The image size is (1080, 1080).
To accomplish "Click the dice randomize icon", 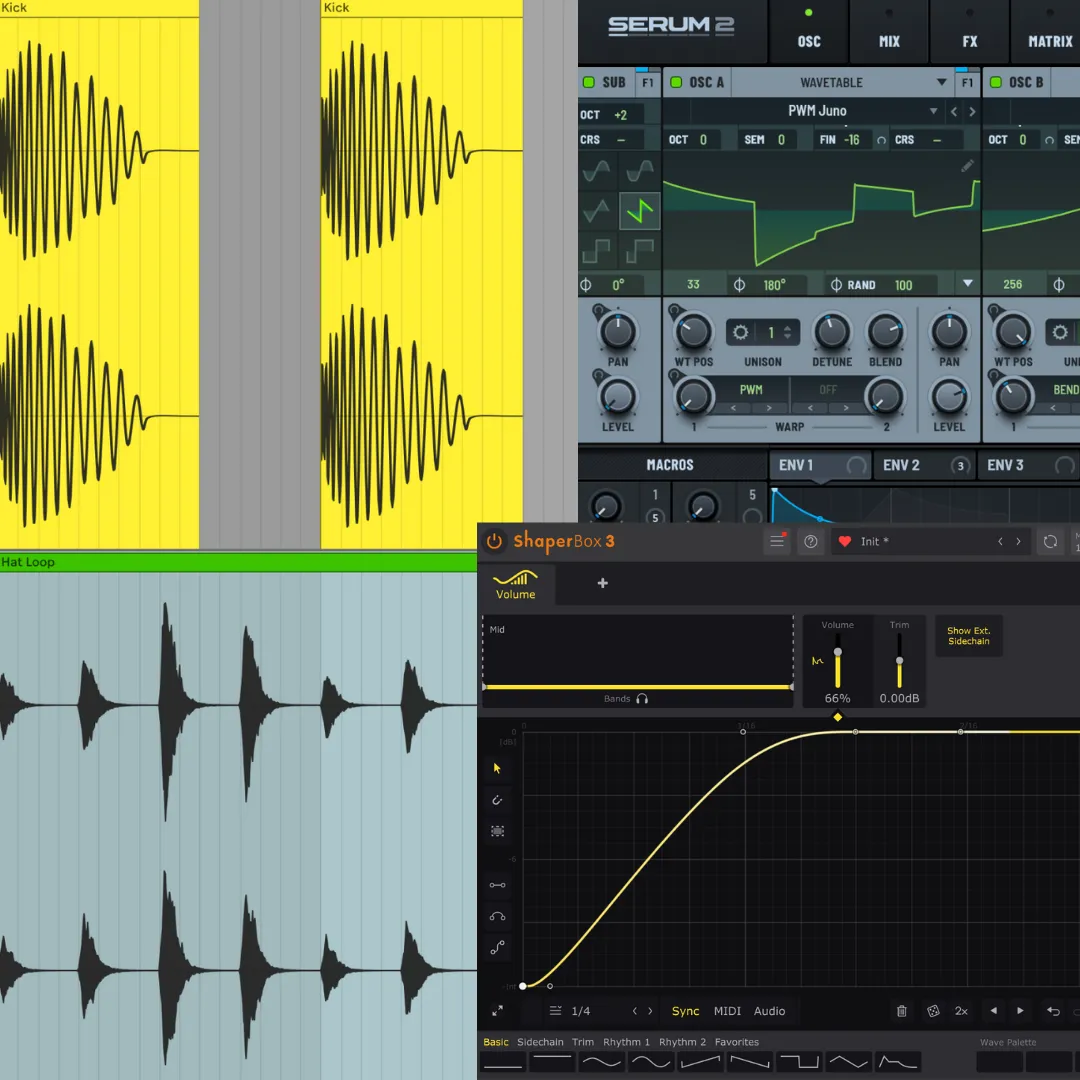I will point(933,1010).
